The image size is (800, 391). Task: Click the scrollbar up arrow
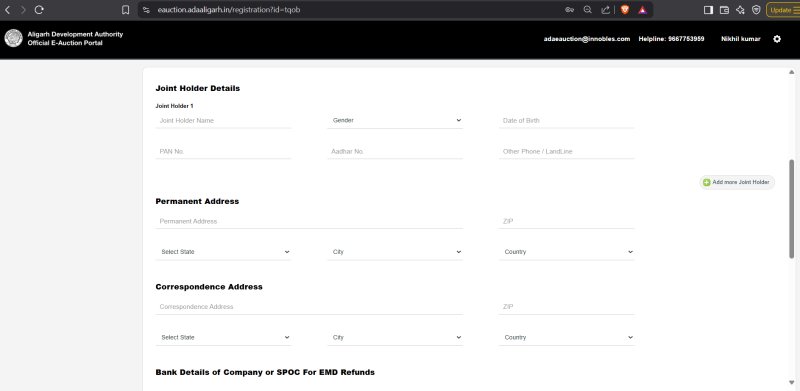[792, 72]
